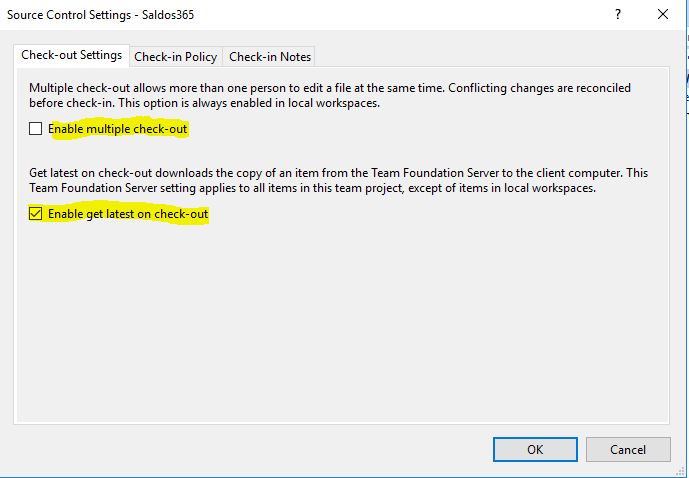Uncheck the get latest on check-out box

coord(36,214)
